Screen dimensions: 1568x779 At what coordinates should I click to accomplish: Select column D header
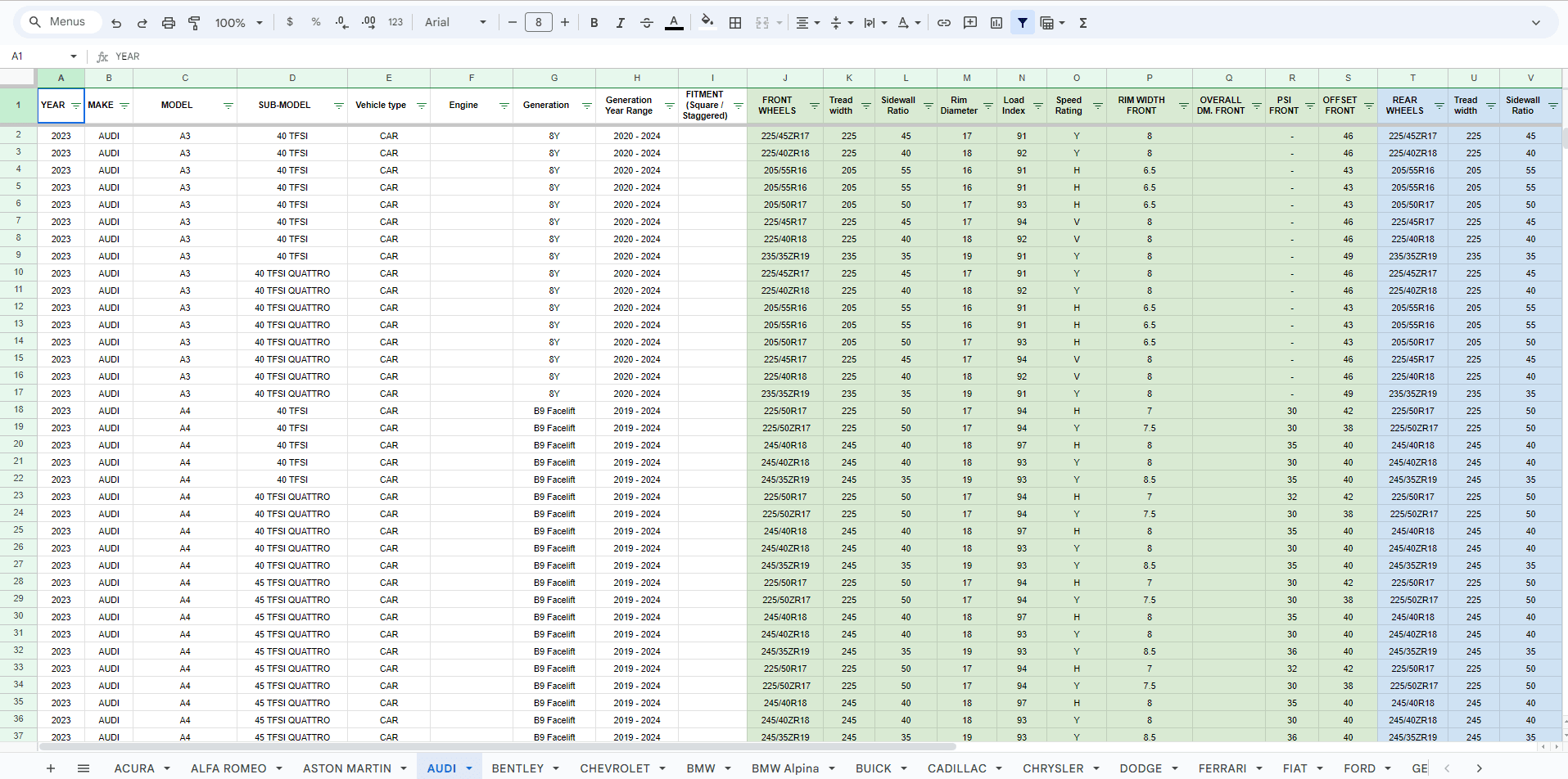coord(292,78)
